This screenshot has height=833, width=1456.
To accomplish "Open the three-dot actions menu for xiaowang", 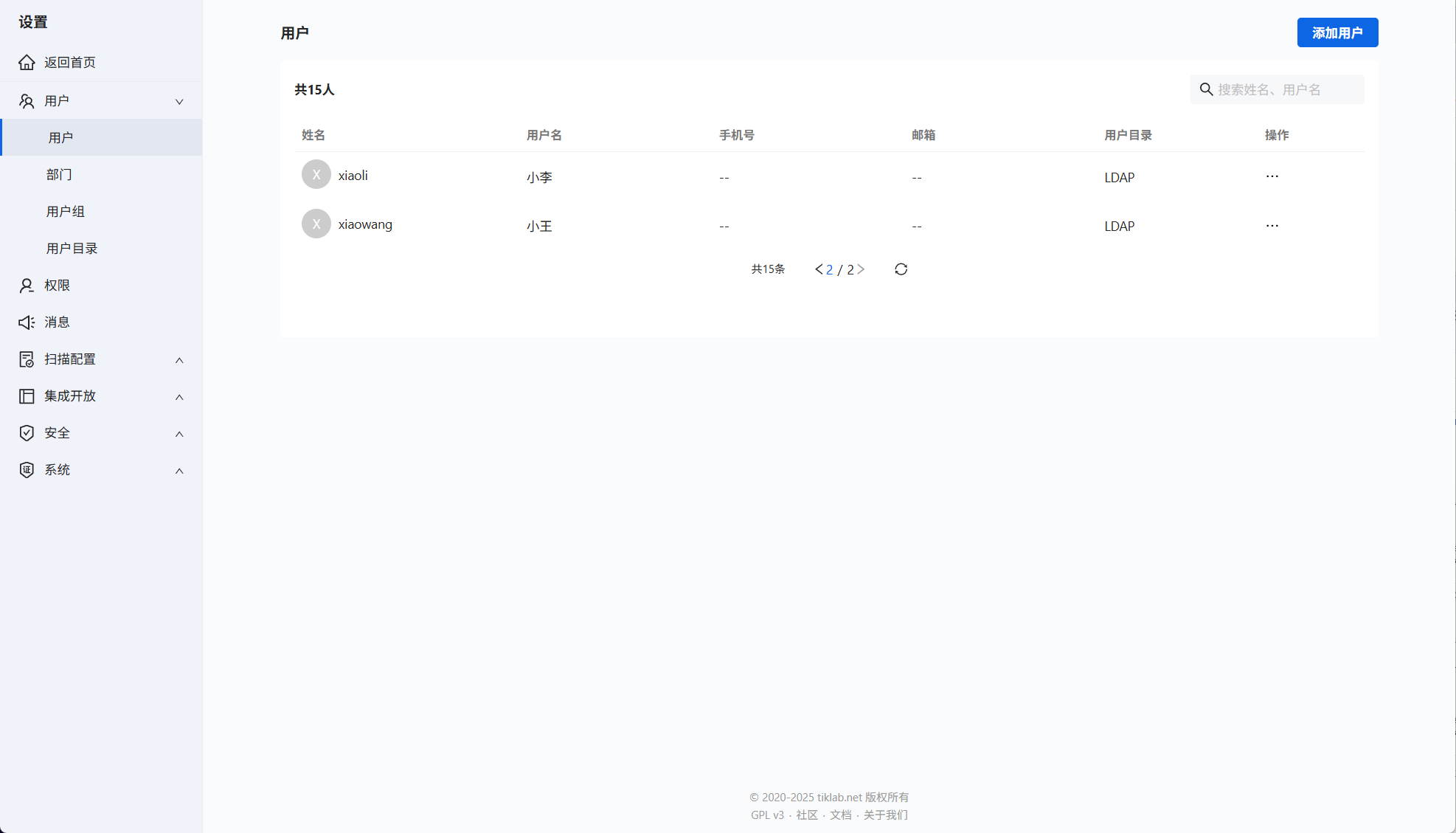I will pos(1272,226).
